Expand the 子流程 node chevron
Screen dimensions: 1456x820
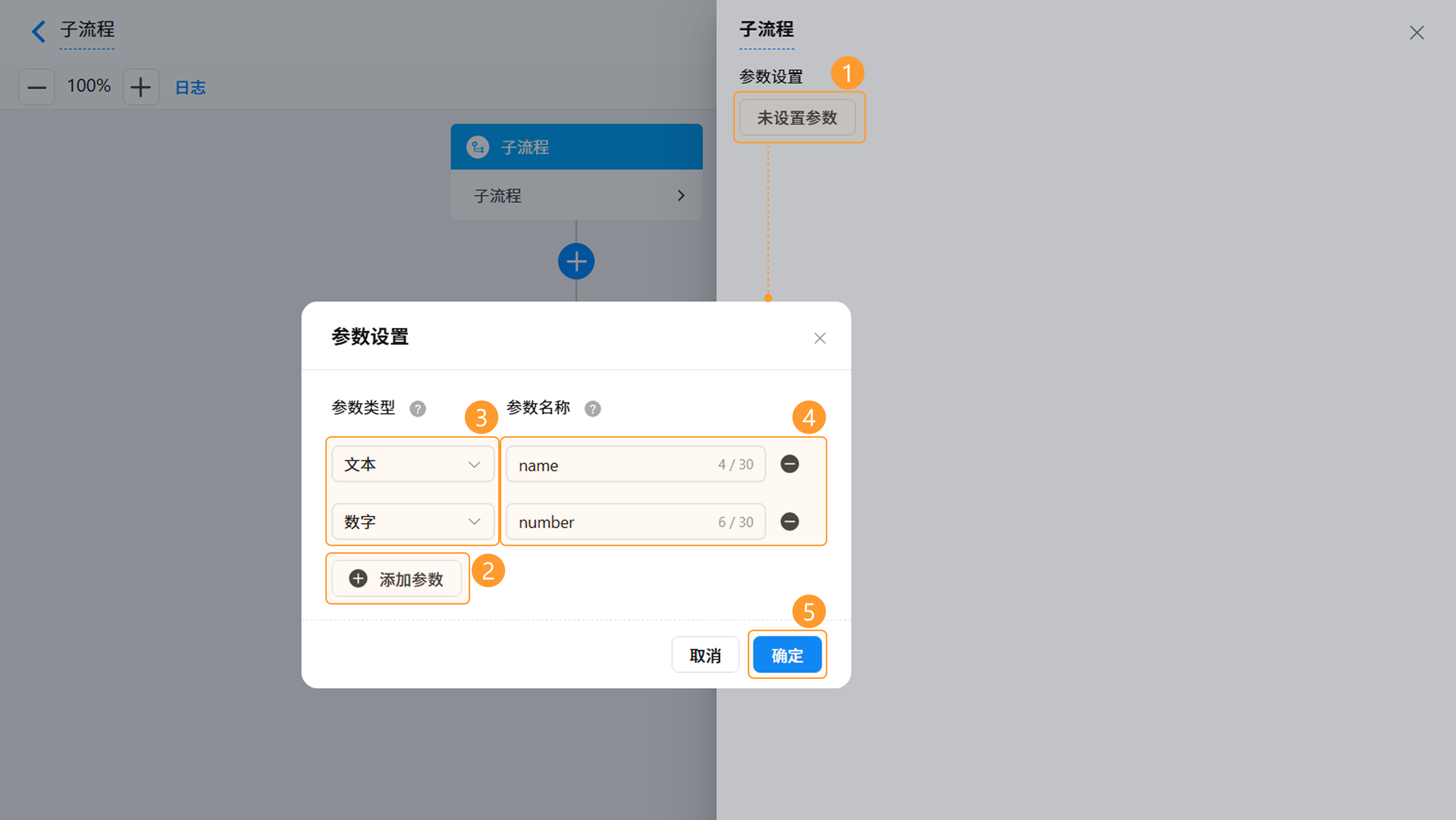click(681, 195)
